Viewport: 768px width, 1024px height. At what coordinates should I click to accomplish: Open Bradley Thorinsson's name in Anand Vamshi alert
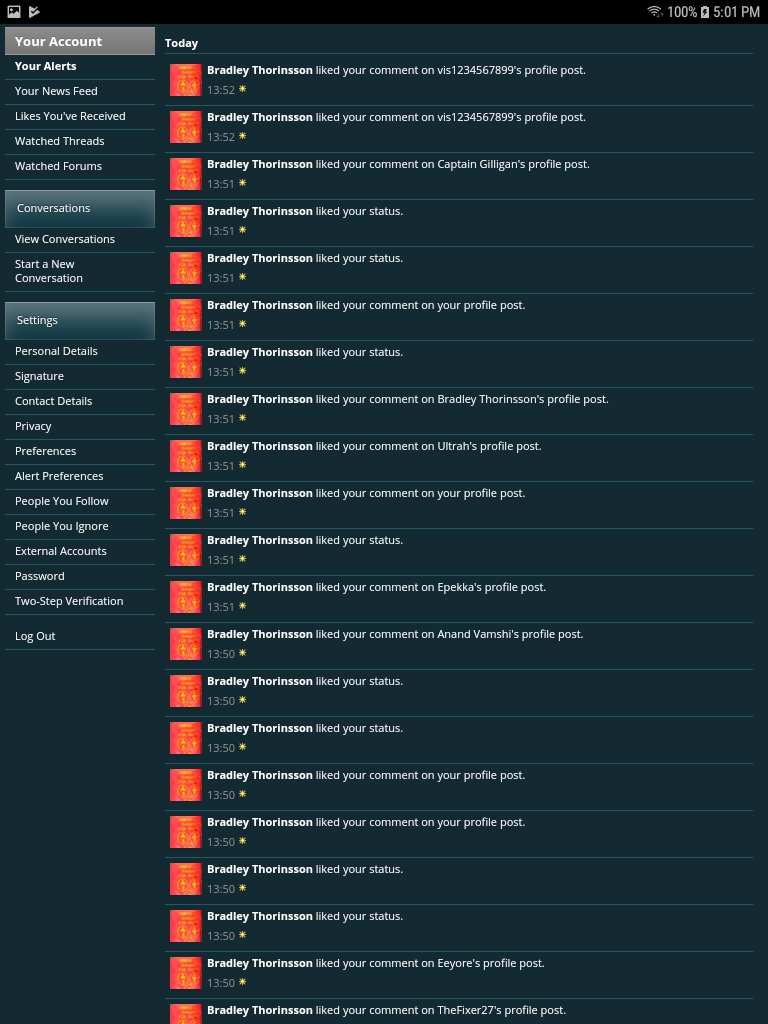259,634
